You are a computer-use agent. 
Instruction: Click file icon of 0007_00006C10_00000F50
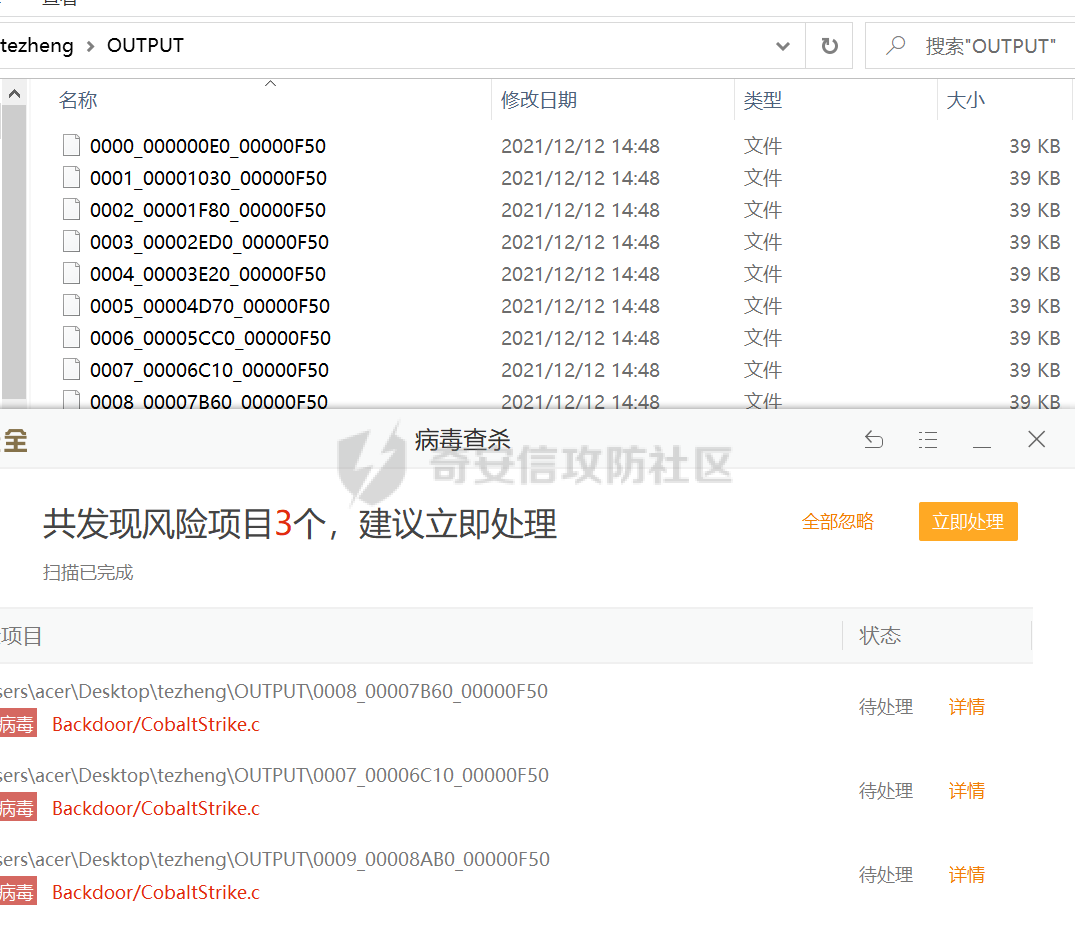(x=71, y=370)
